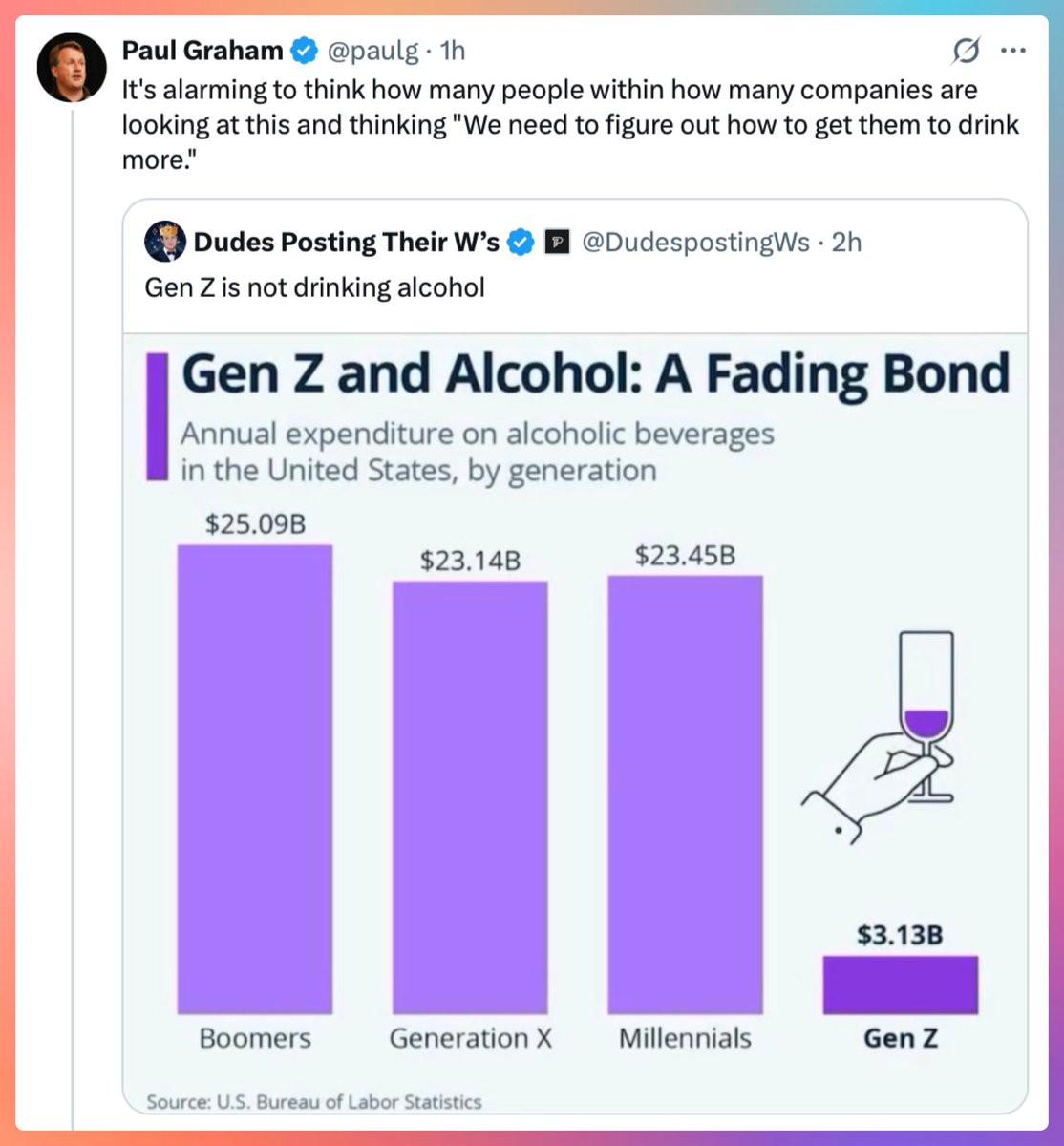This screenshot has height=1146, width=1064.
Task: Click the quoted account's blue verified badge
Action: point(520,243)
